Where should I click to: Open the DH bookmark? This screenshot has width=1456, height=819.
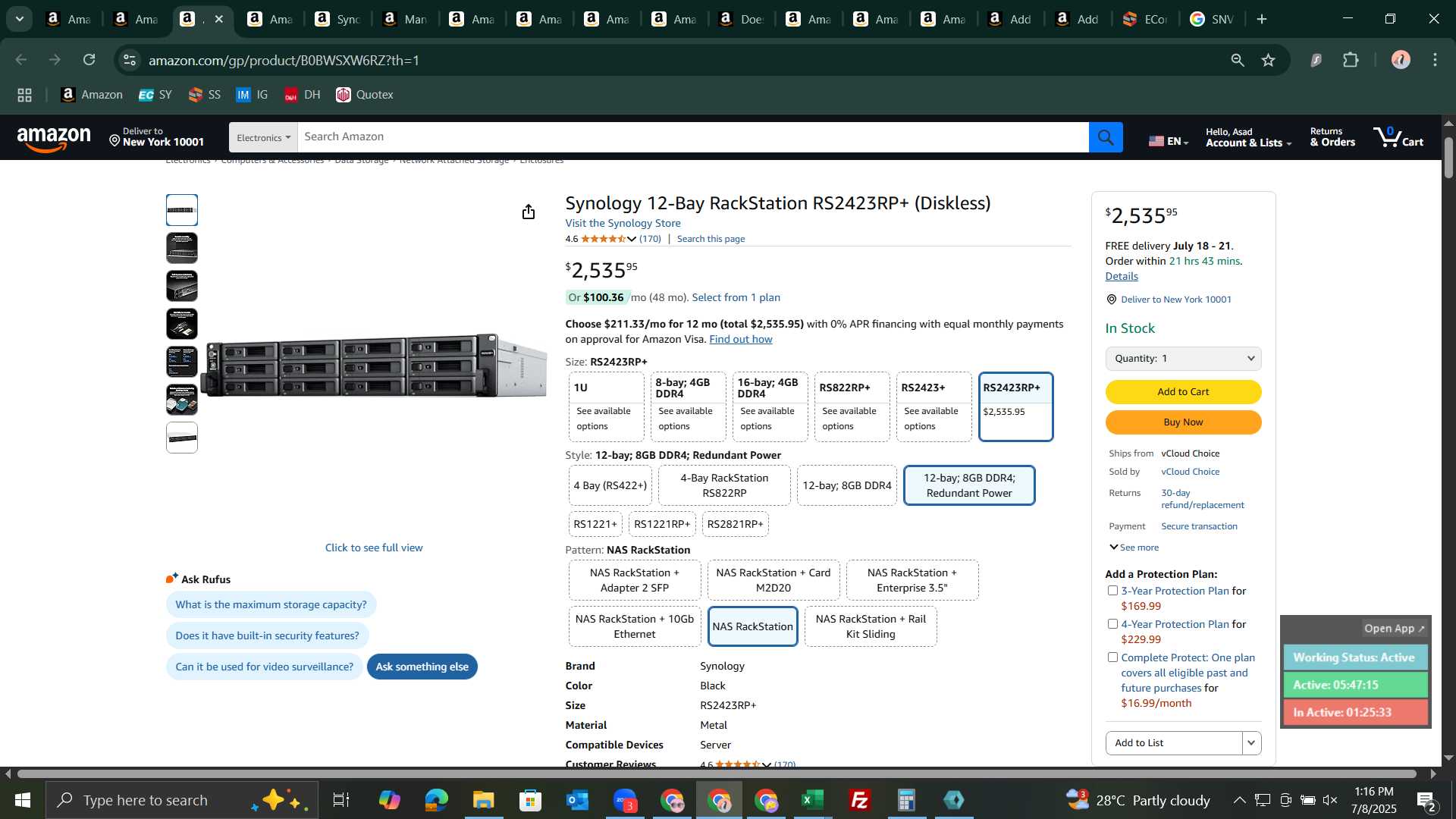pyautogui.click(x=303, y=95)
